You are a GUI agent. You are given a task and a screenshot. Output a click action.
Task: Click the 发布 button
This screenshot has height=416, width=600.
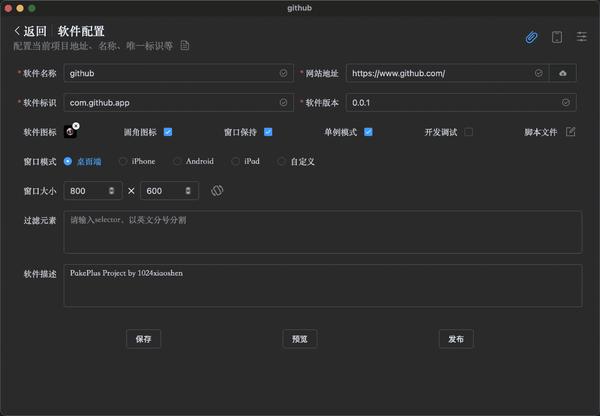[455, 339]
